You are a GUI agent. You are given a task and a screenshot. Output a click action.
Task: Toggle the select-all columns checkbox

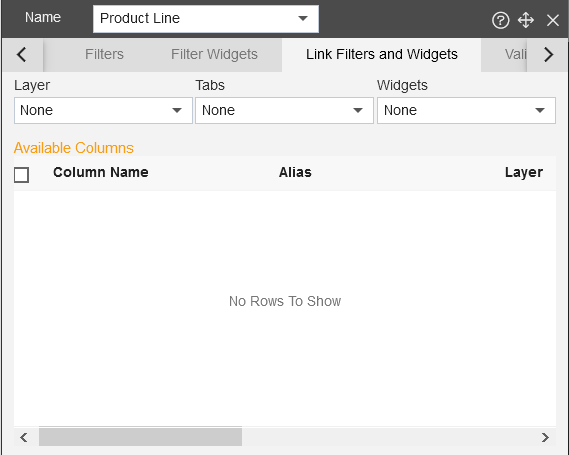[x=21, y=175]
